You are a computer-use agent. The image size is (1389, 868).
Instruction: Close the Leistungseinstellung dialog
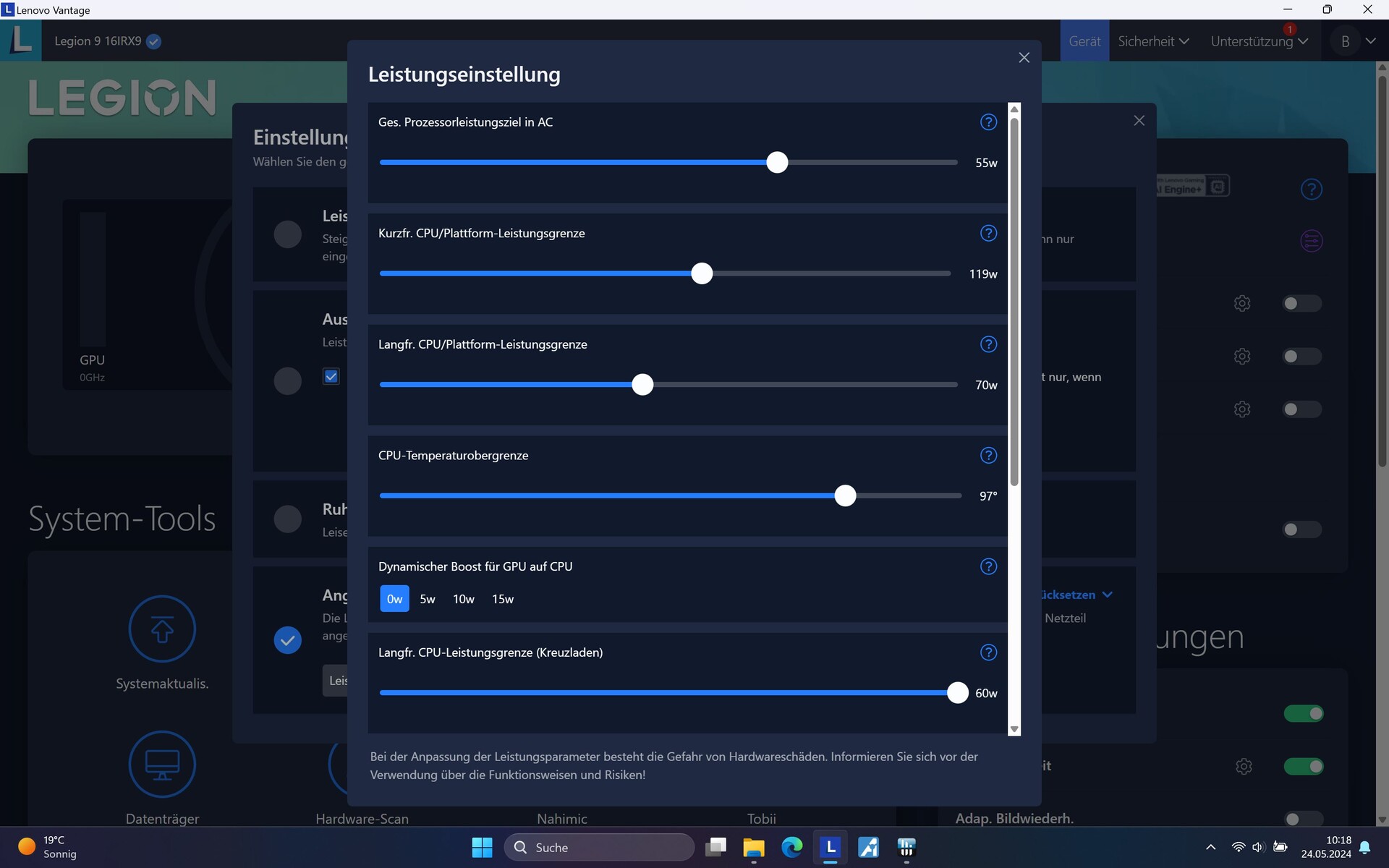tap(1024, 58)
